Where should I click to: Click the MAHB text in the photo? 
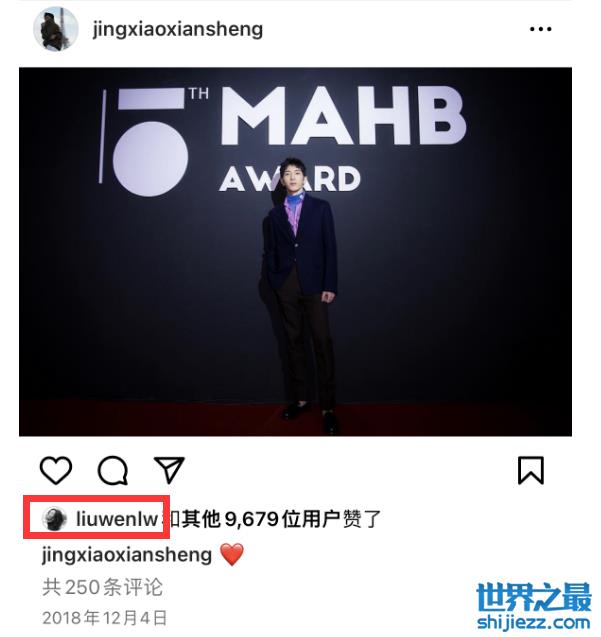[x=343, y=116]
